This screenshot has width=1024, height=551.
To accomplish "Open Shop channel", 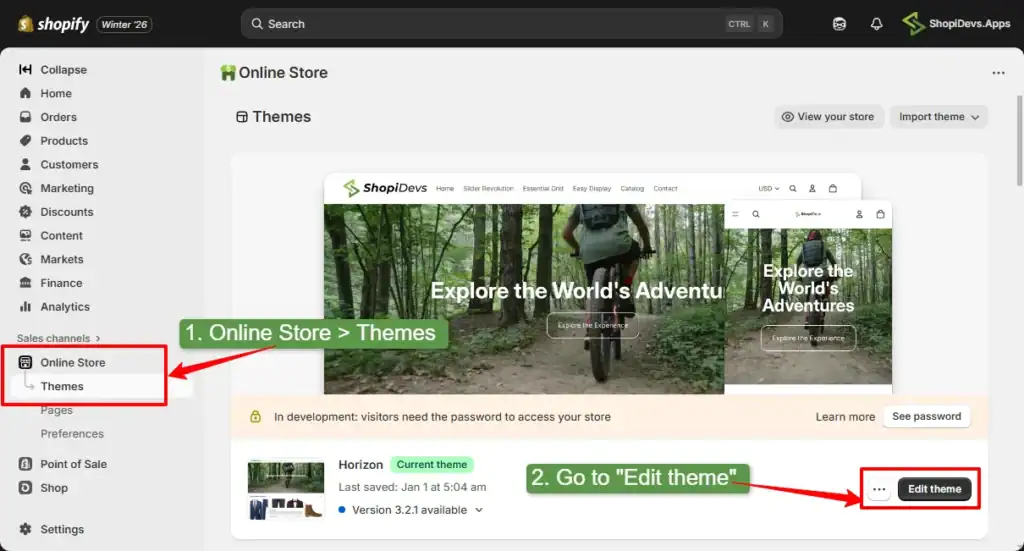I will tap(54, 488).
